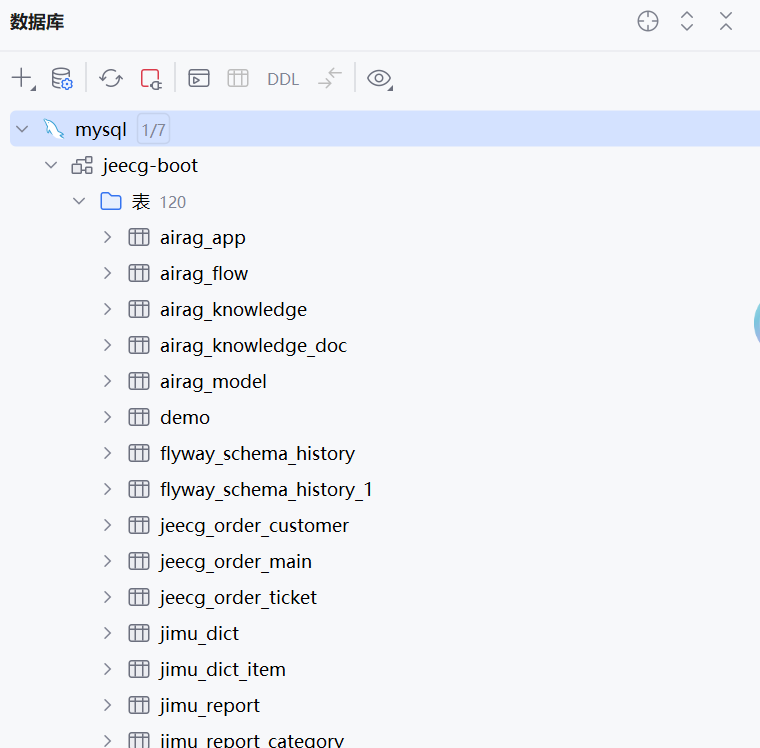The image size is (760, 748).
Task: Click the table icon beside jeecg_order_ticket
Action: pyautogui.click(x=139, y=597)
